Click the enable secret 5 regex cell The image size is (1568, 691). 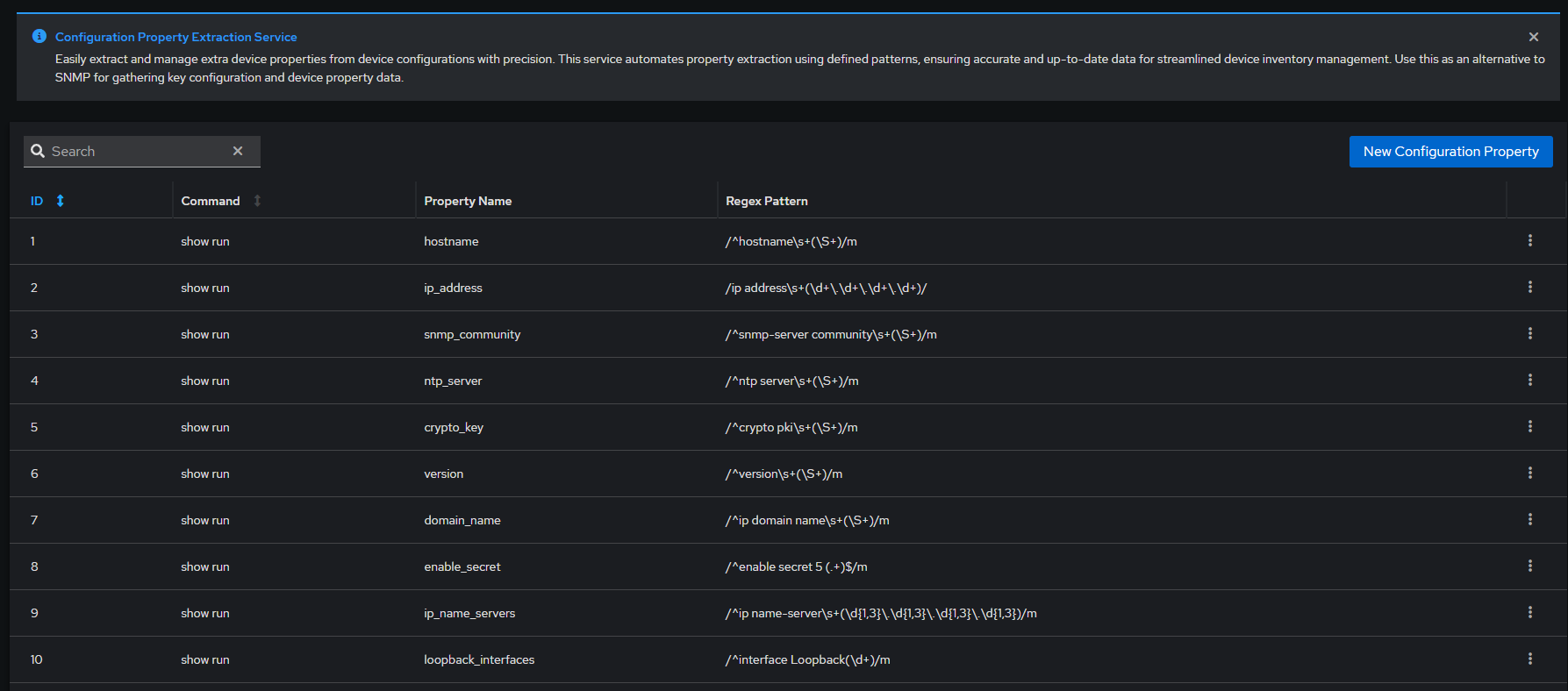click(796, 566)
